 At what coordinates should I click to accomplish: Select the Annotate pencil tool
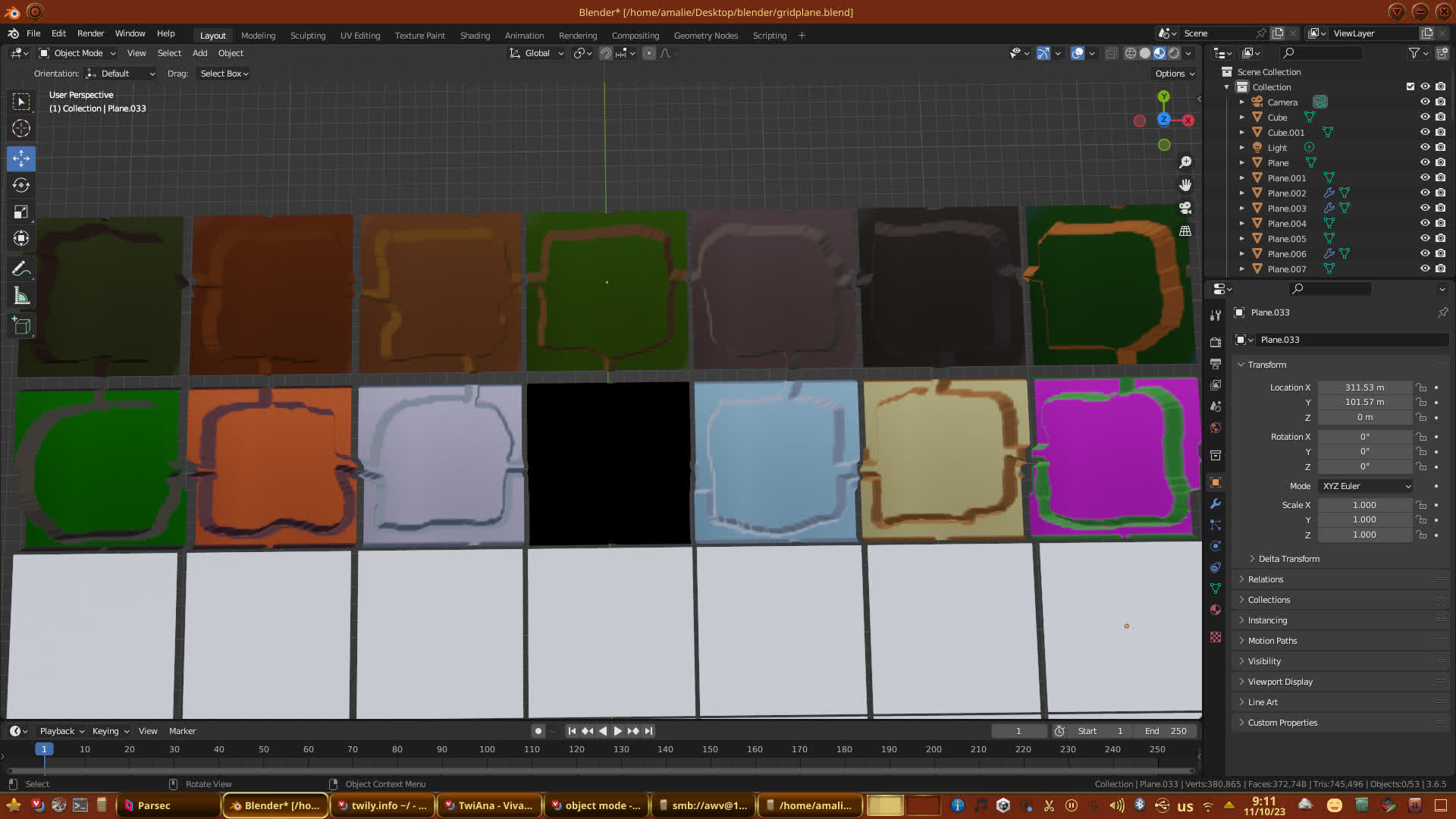[21, 269]
